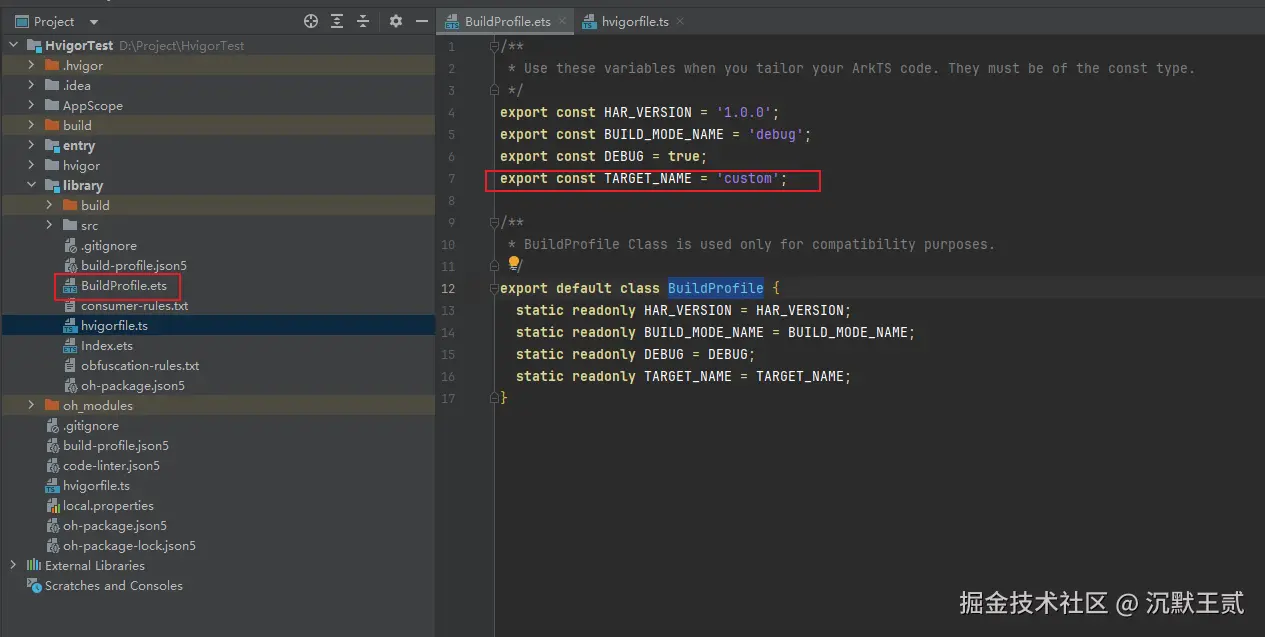Expand the AppScope folder

pyautogui.click(x=31, y=105)
